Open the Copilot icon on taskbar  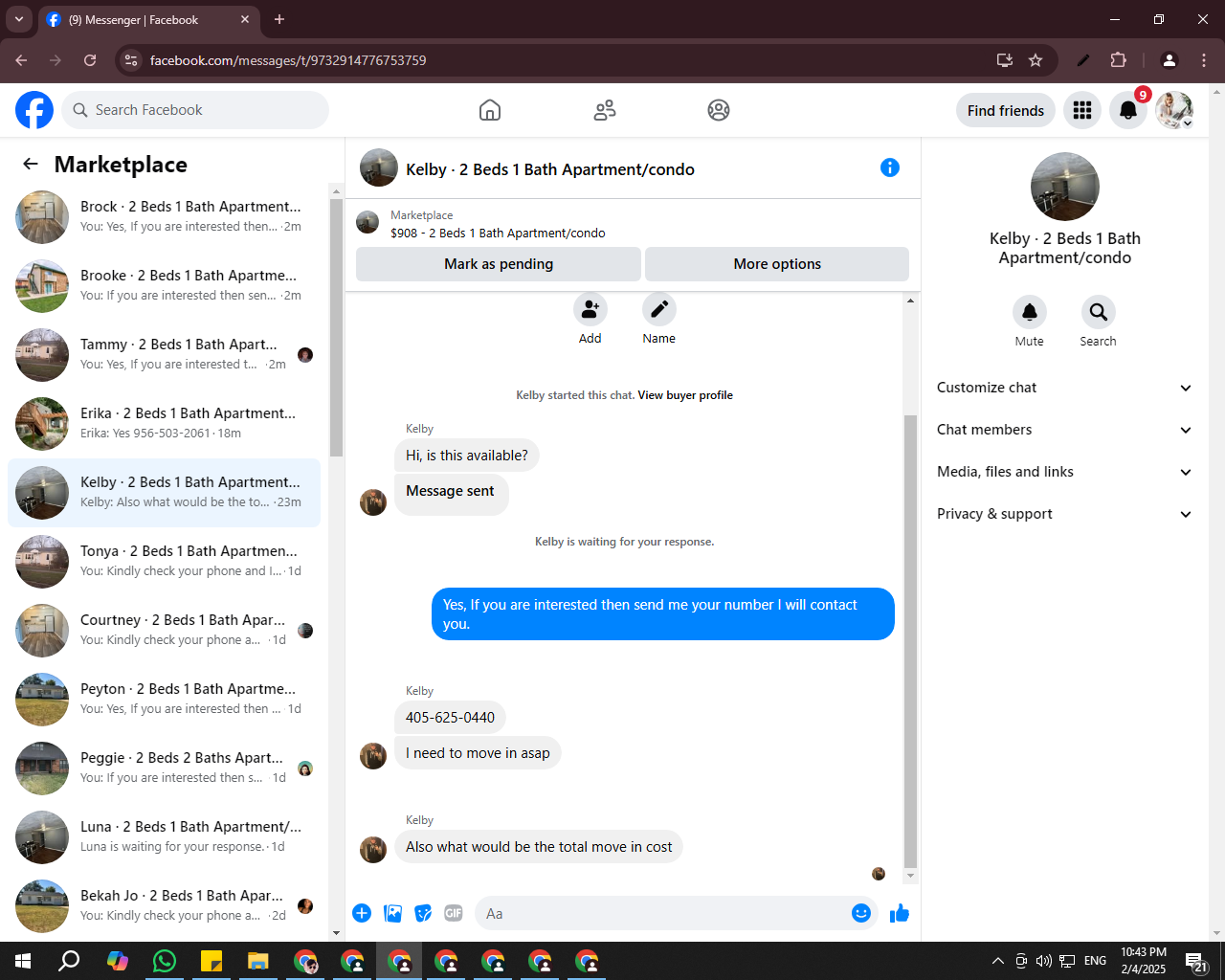(x=118, y=961)
